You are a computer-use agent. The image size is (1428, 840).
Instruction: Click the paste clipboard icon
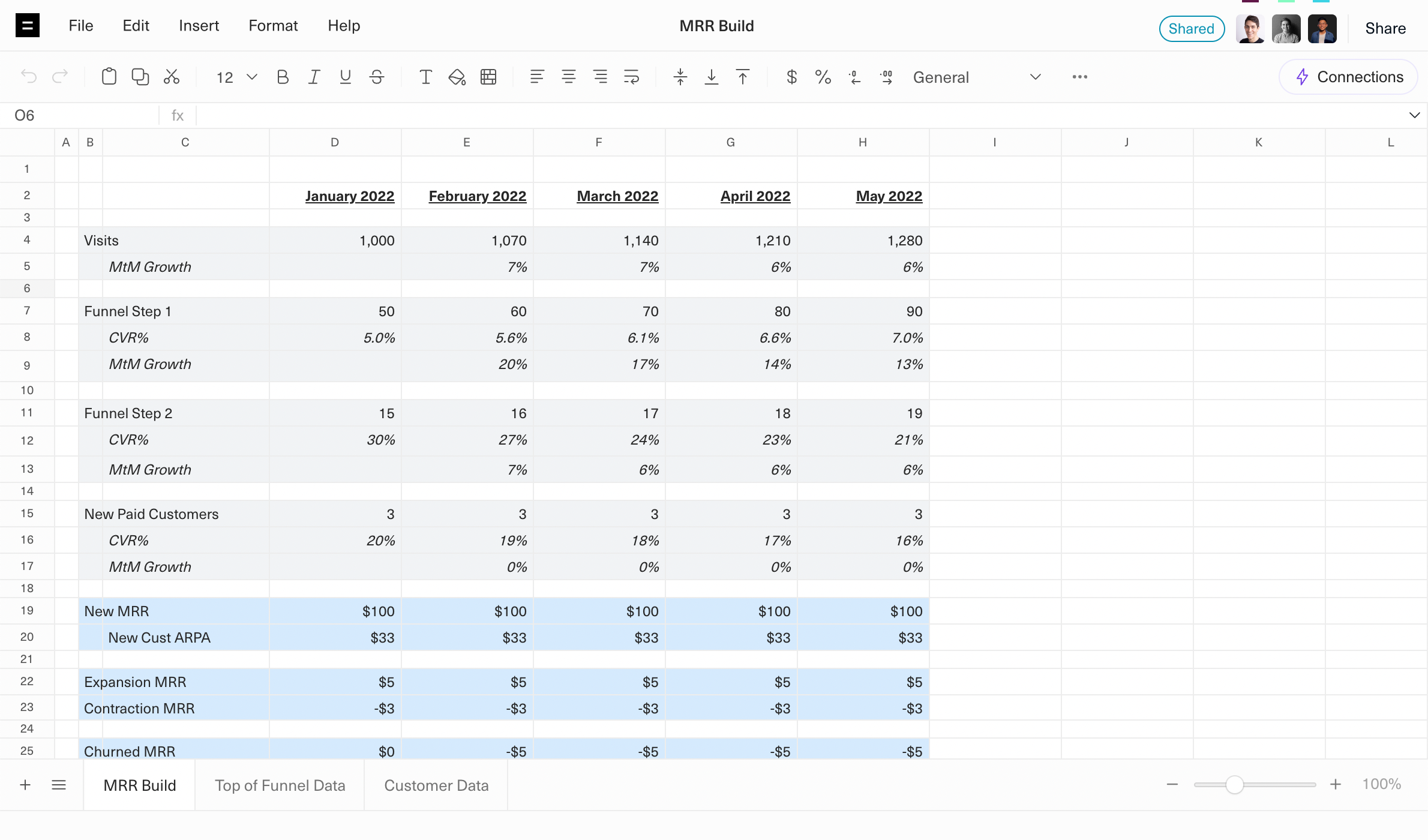(109, 77)
